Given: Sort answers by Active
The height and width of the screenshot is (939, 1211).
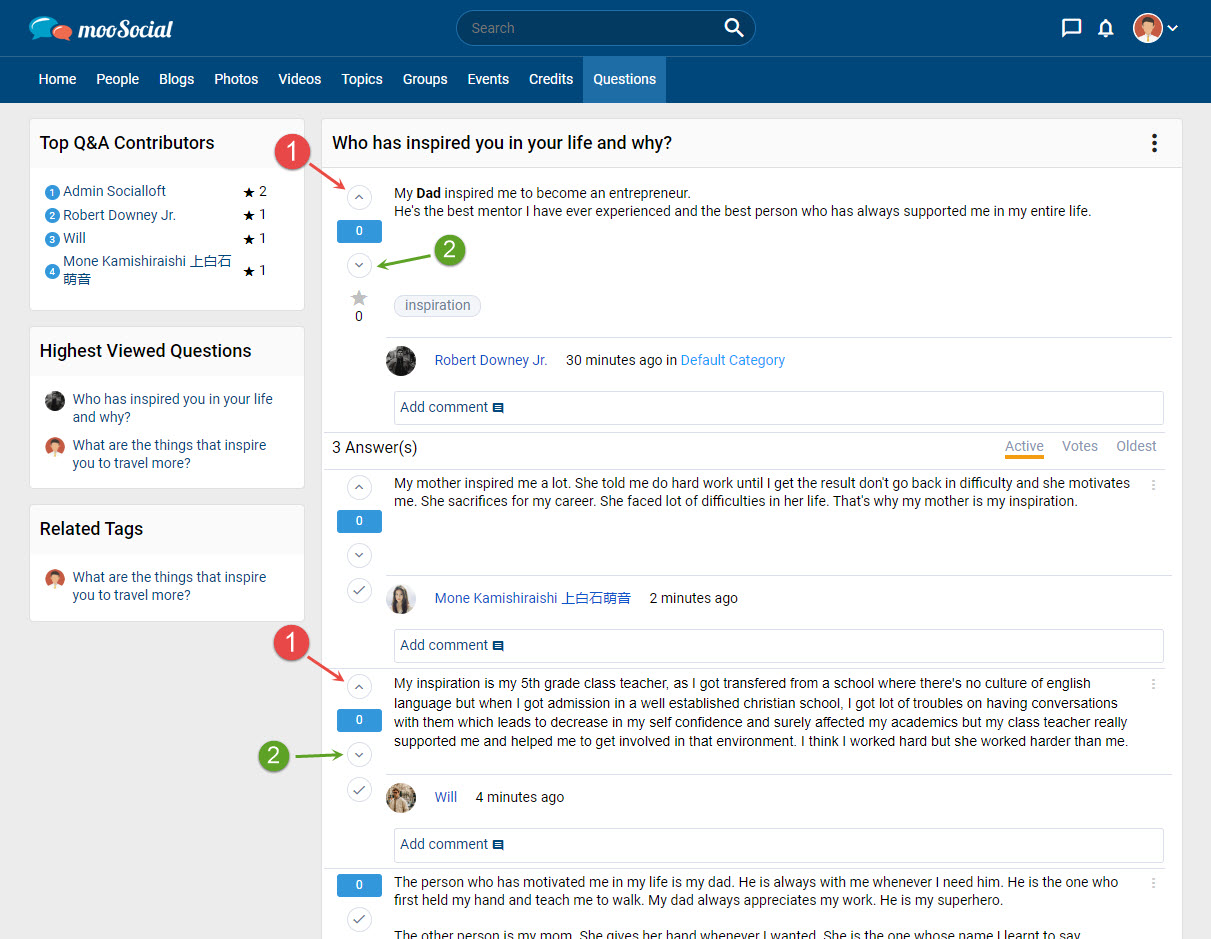Looking at the screenshot, I should pos(1024,447).
